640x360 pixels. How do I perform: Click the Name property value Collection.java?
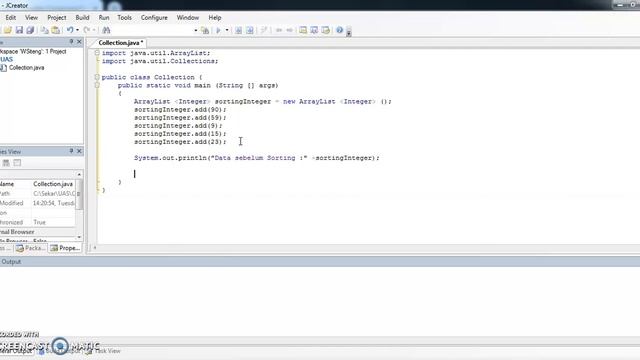[53, 184]
